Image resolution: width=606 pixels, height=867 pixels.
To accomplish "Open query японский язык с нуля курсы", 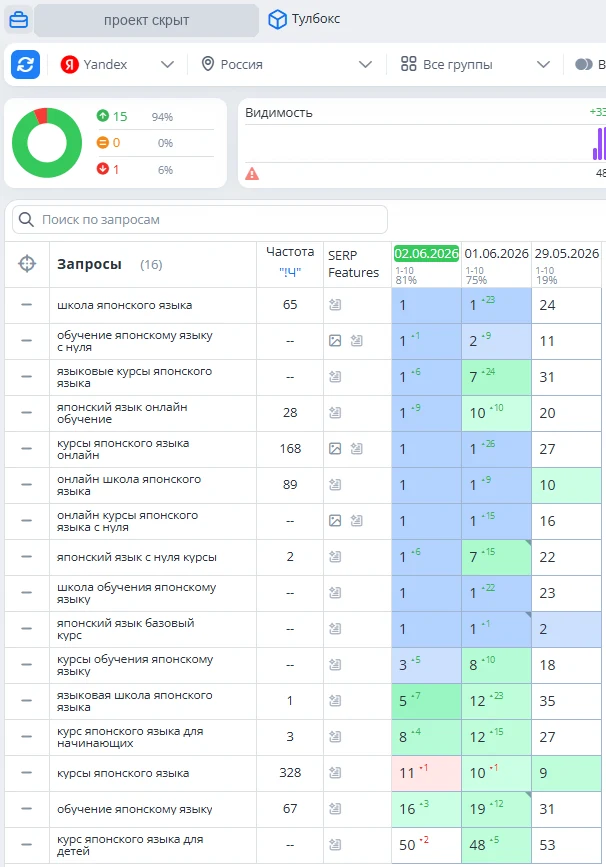I will coord(137,557).
